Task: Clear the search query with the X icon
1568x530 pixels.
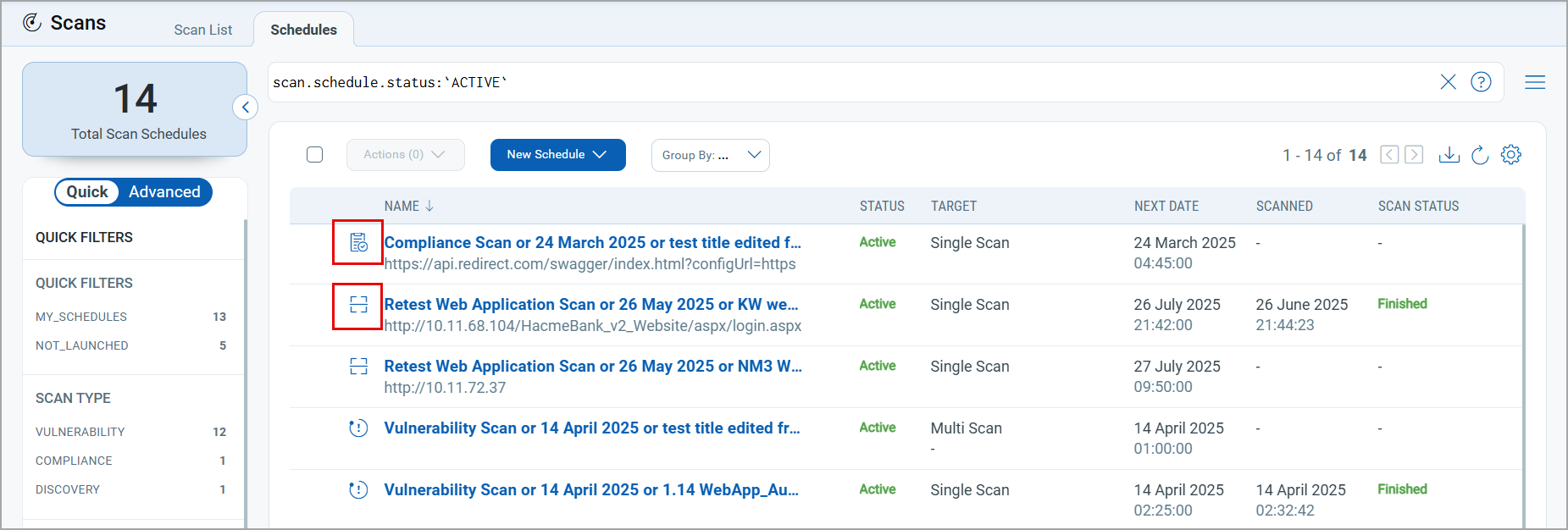Action: 1449,82
